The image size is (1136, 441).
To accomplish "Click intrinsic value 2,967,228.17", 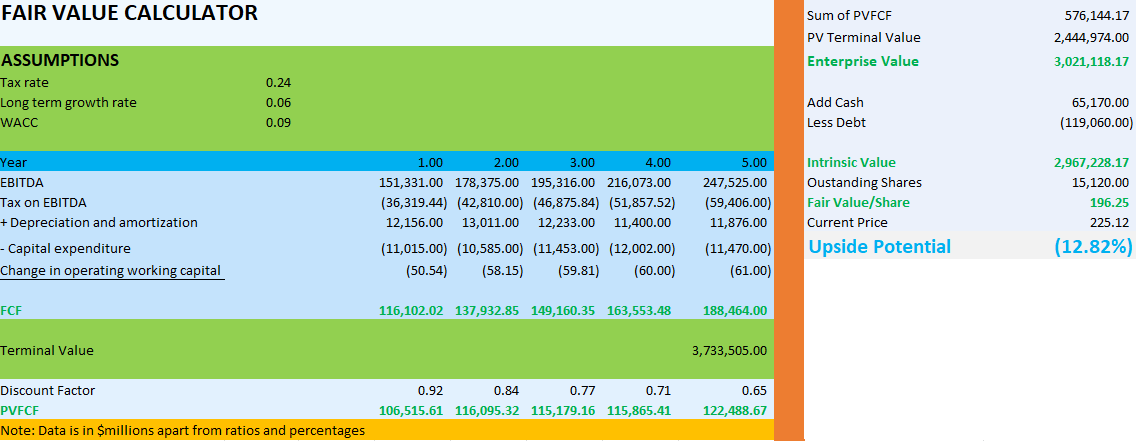I will pyautogui.click(x=1090, y=162).
